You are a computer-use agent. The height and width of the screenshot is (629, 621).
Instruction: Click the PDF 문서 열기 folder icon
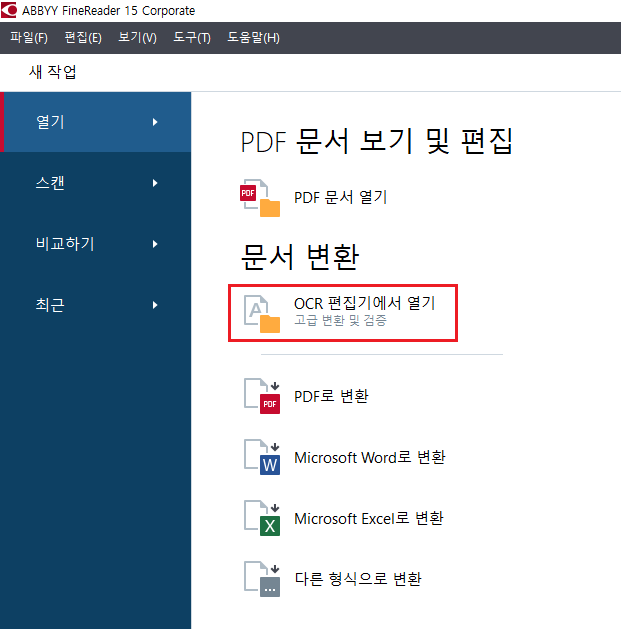coord(260,198)
